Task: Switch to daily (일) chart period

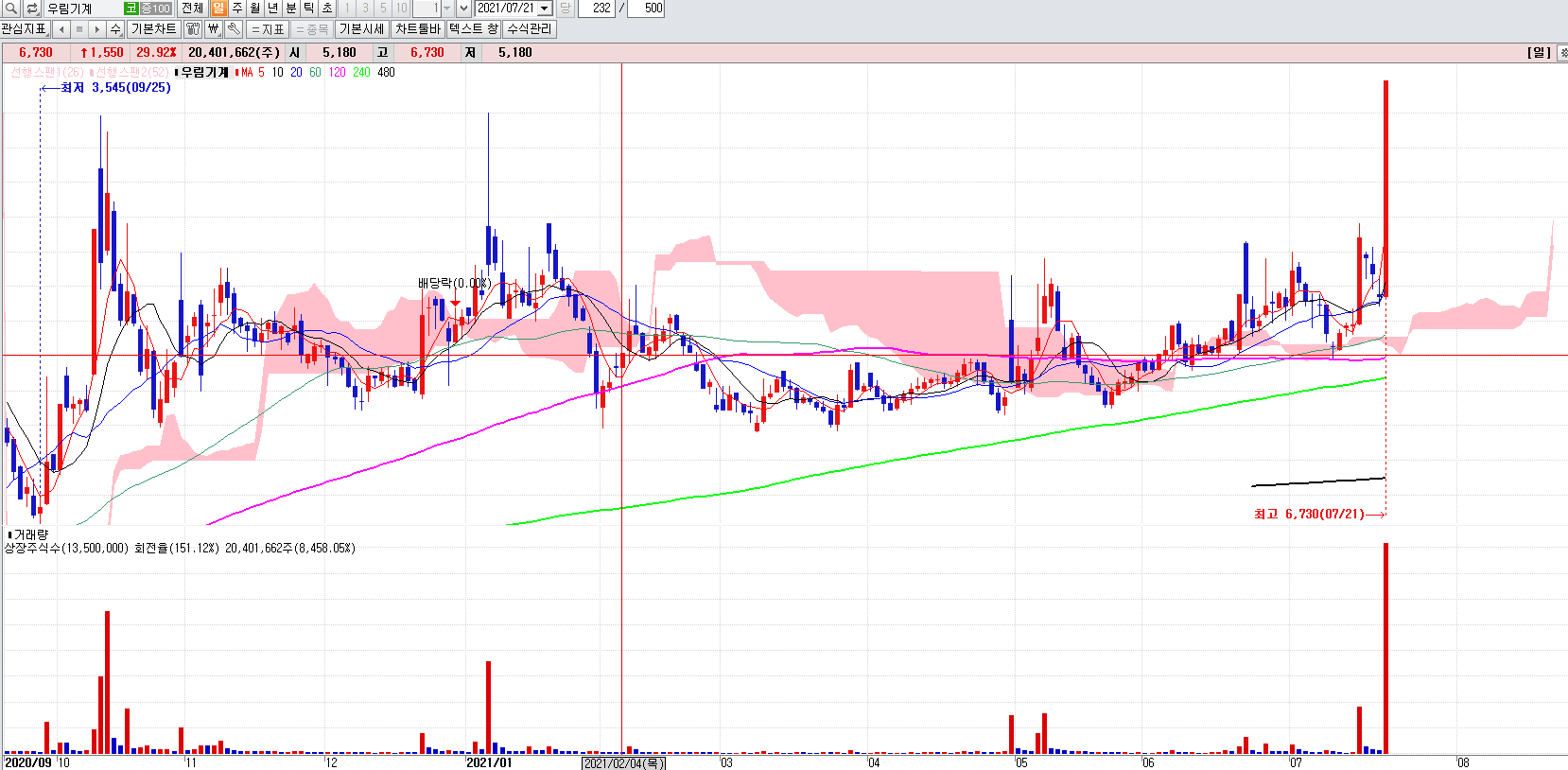Action: pyautogui.click(x=218, y=9)
